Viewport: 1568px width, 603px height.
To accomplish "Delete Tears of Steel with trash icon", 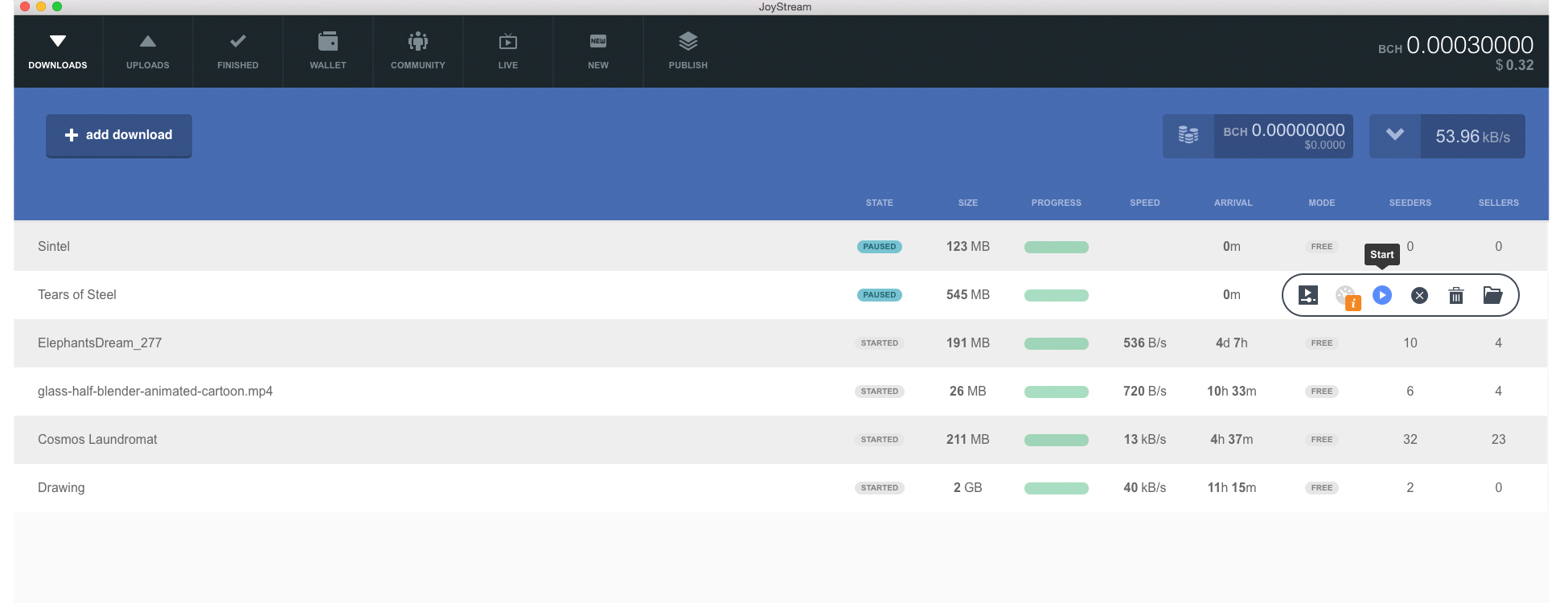I will coord(1456,295).
